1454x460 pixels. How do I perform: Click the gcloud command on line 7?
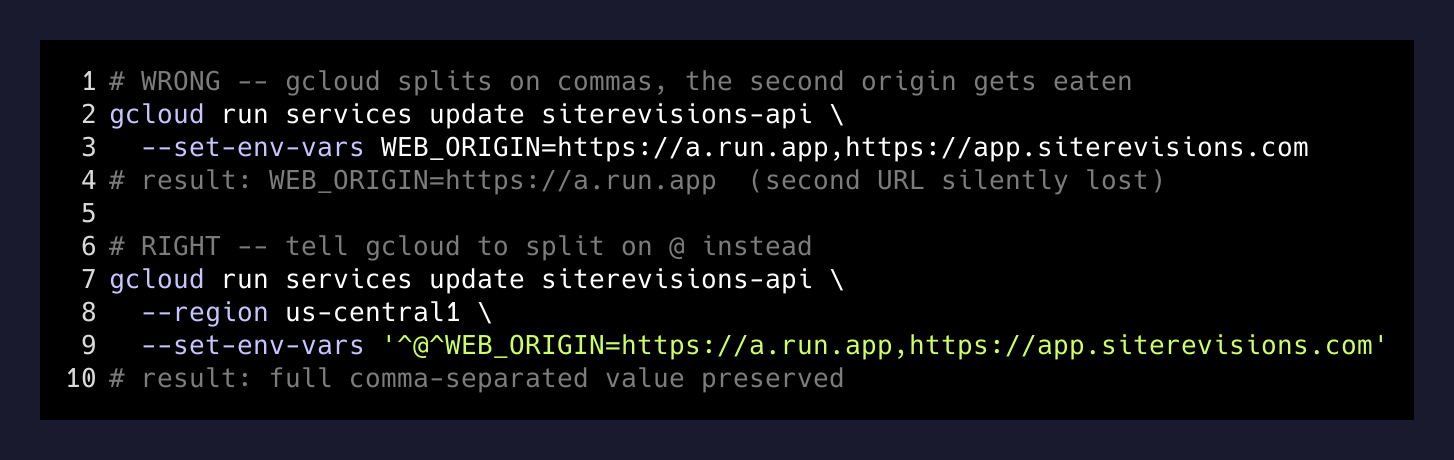(156, 280)
